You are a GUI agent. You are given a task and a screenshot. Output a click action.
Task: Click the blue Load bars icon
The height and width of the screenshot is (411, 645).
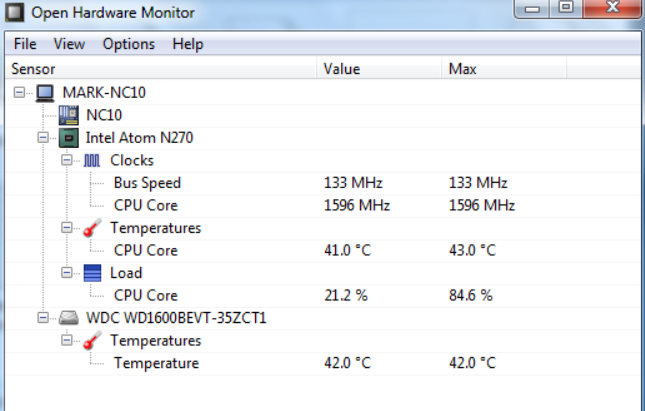[92, 273]
